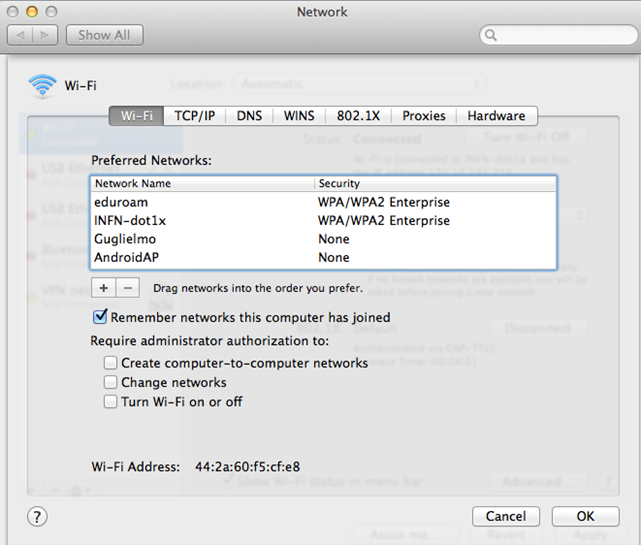Switch to the 802.1X tab
This screenshot has height=545, width=641.
tap(358, 116)
